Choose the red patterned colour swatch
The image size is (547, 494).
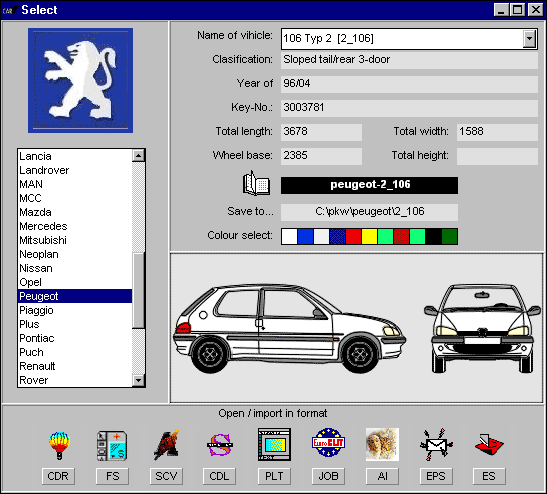pos(402,237)
